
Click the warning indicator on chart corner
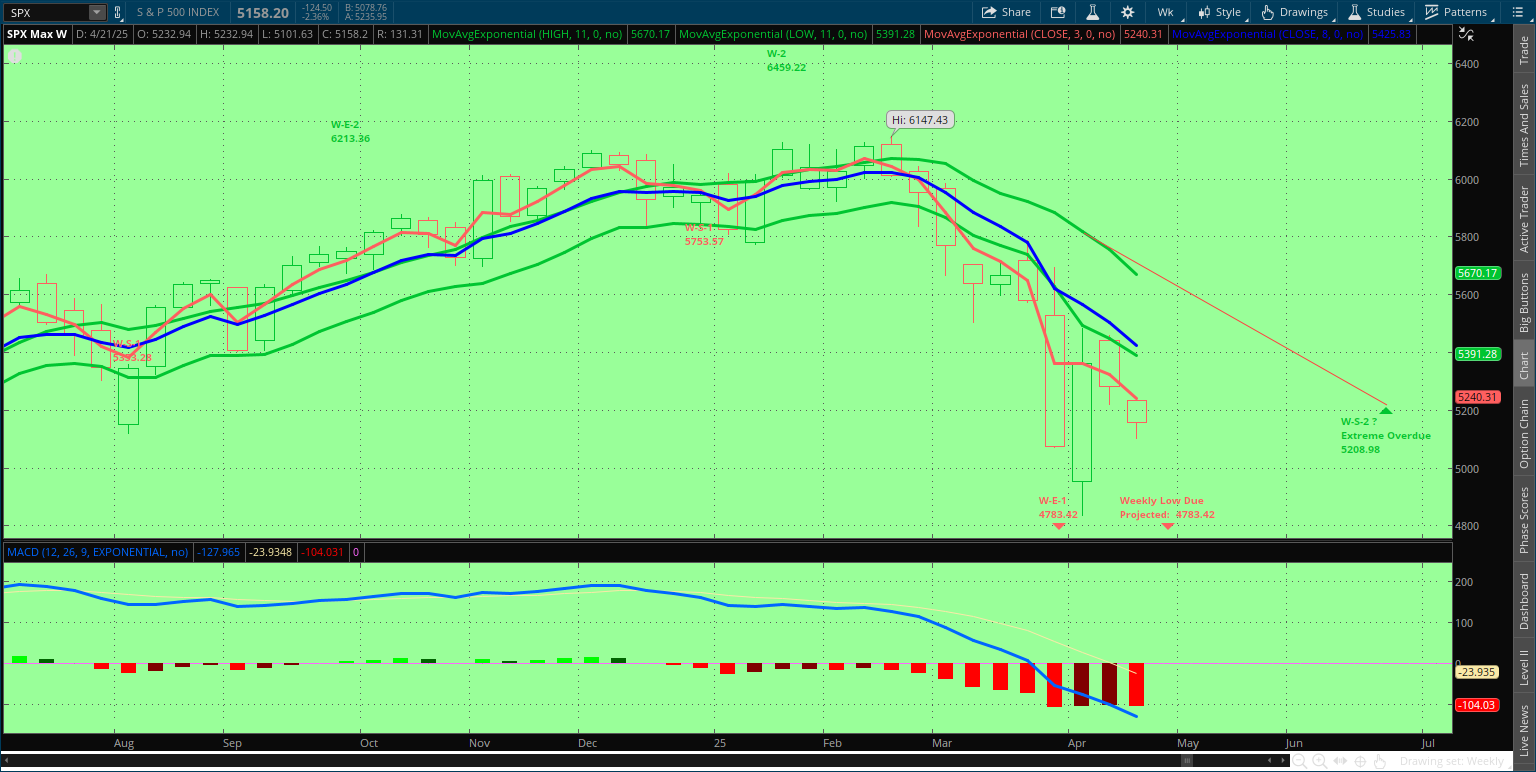[x=15, y=56]
